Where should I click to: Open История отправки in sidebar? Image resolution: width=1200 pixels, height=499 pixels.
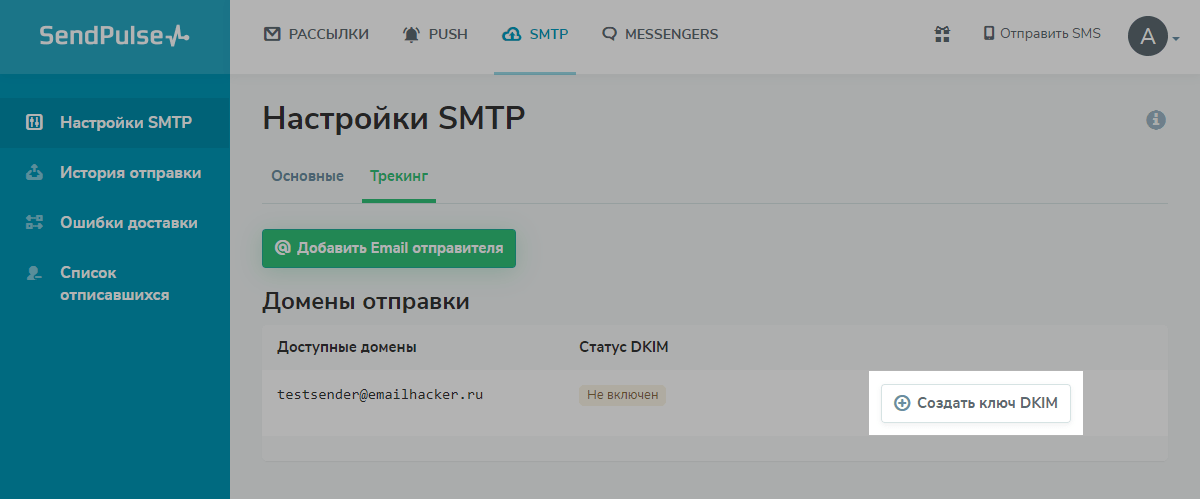tap(114, 173)
